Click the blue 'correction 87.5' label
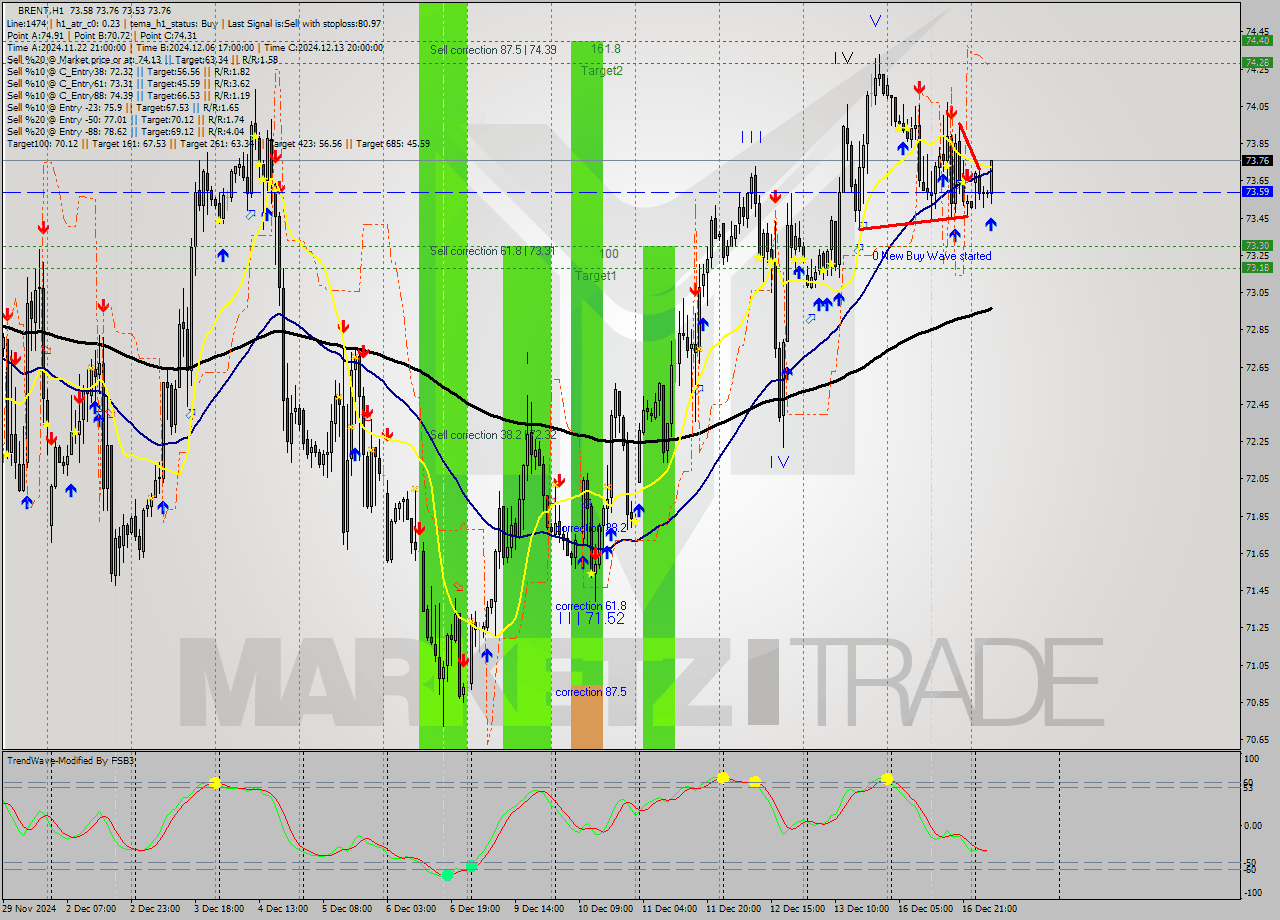Viewport: 1280px width, 920px height. pos(591,692)
